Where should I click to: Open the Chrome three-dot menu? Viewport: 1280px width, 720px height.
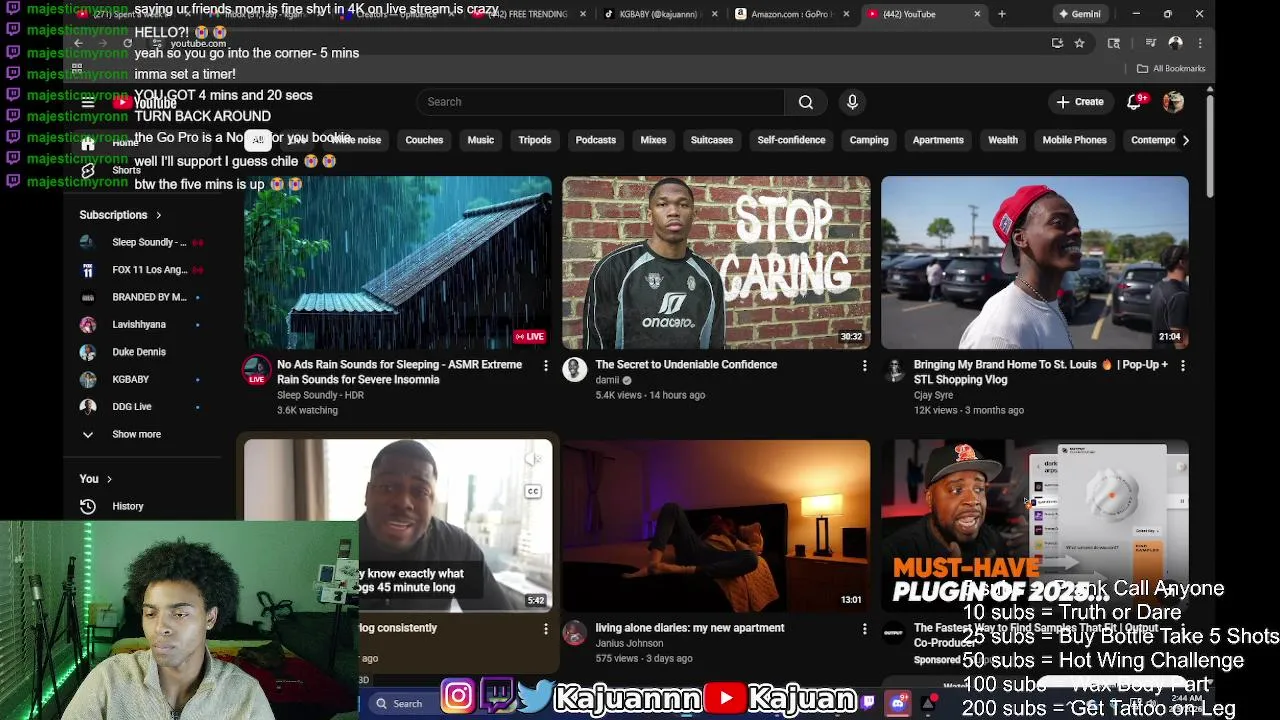click(1200, 43)
